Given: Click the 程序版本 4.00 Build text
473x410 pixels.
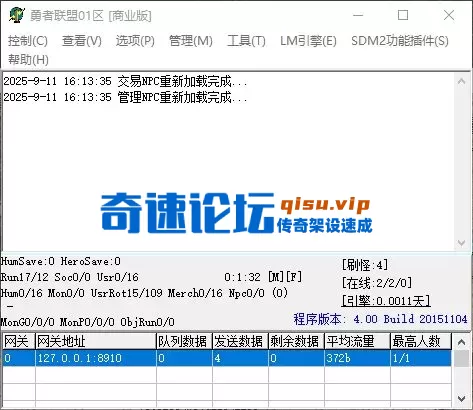Looking at the screenshot, I should pyautogui.click(x=380, y=319).
